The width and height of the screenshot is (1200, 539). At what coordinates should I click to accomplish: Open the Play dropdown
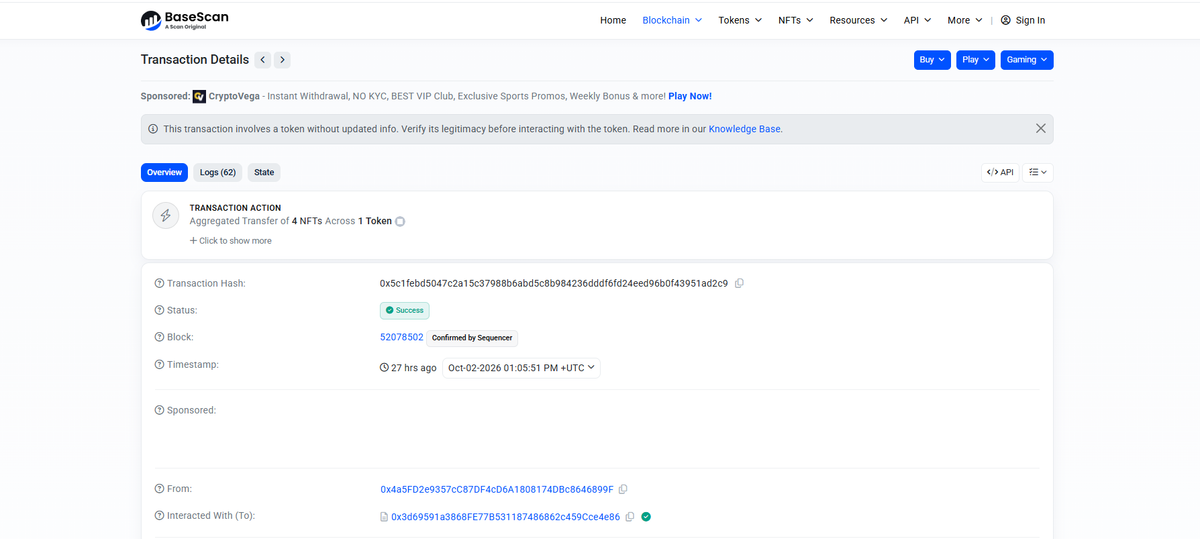coord(976,60)
